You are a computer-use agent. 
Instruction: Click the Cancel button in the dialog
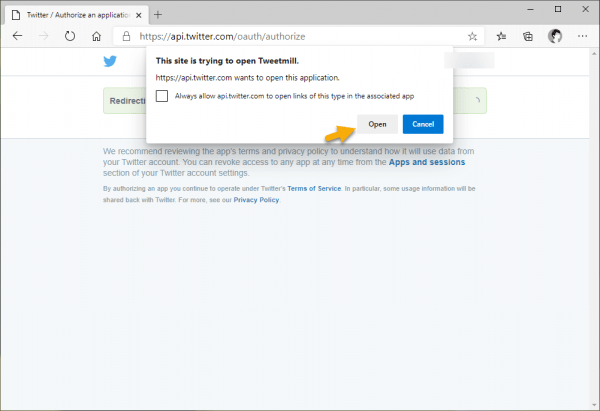423,124
